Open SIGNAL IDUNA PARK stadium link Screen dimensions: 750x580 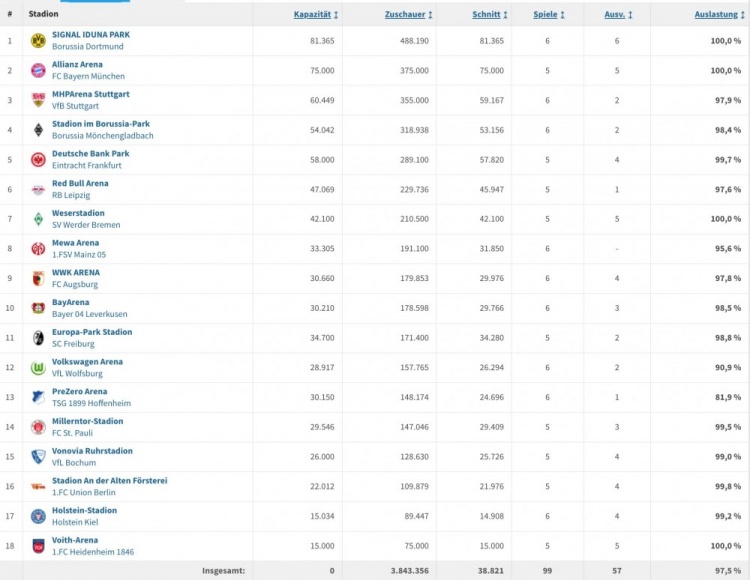pyautogui.click(x=91, y=35)
